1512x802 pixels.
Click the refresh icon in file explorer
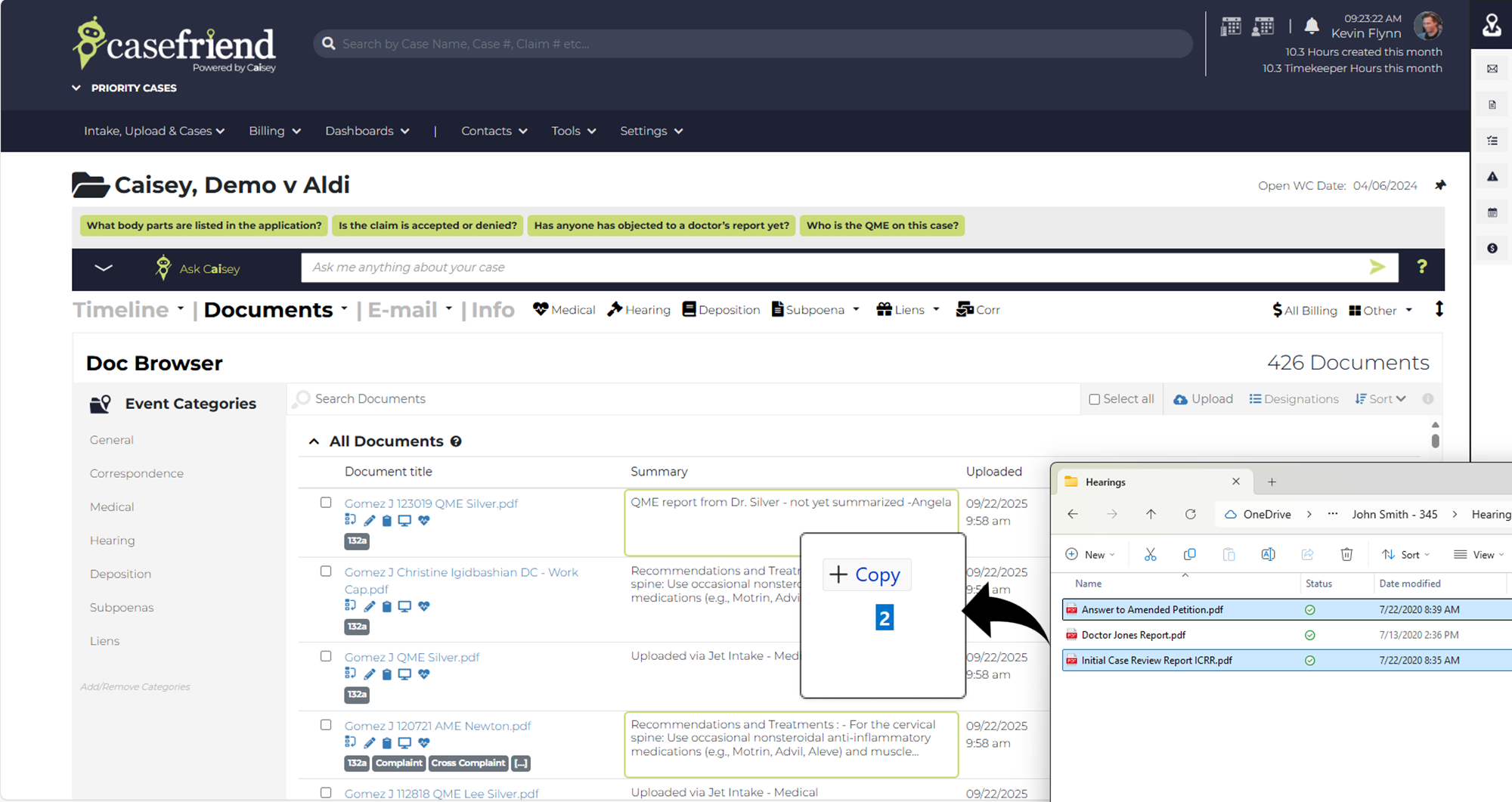click(x=1190, y=514)
